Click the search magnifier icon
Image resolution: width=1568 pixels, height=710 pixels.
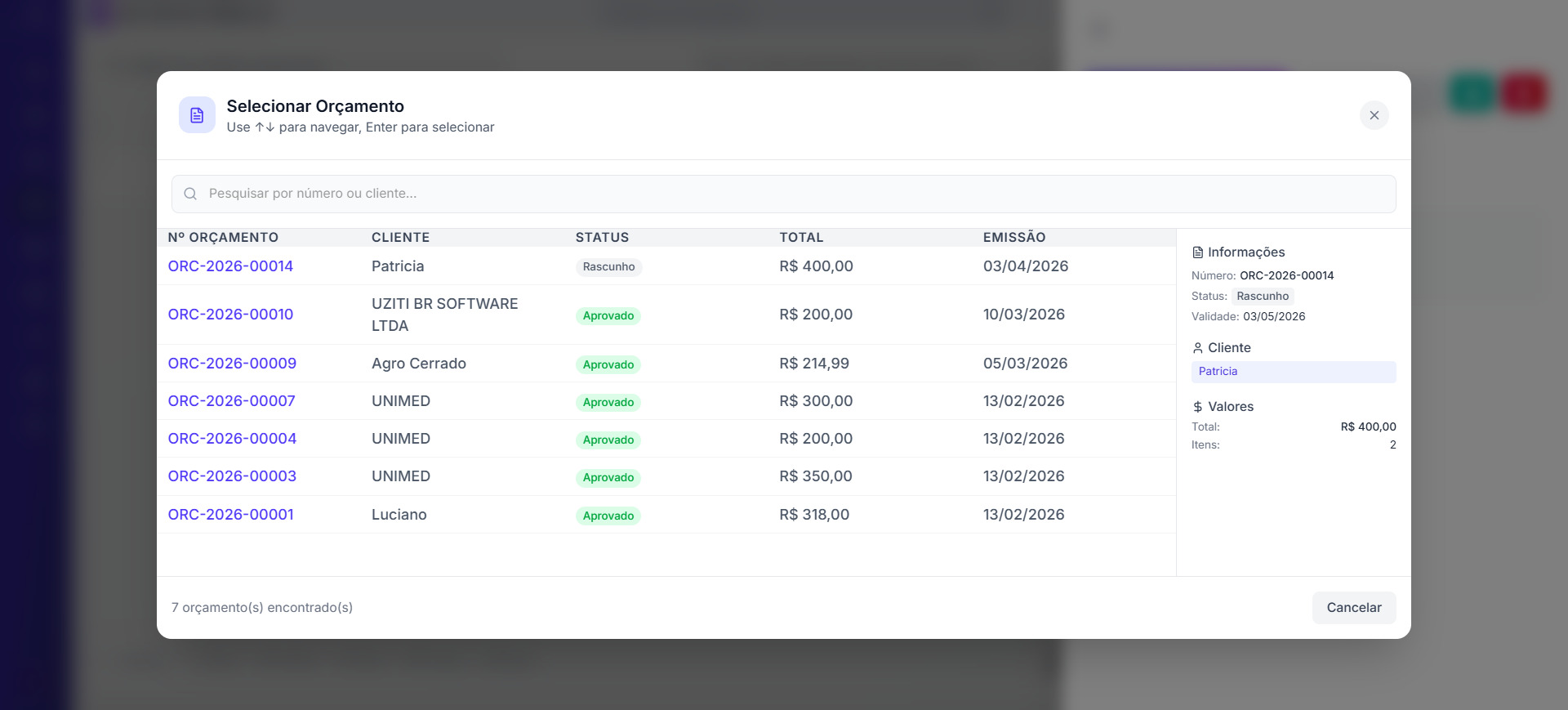coord(190,194)
